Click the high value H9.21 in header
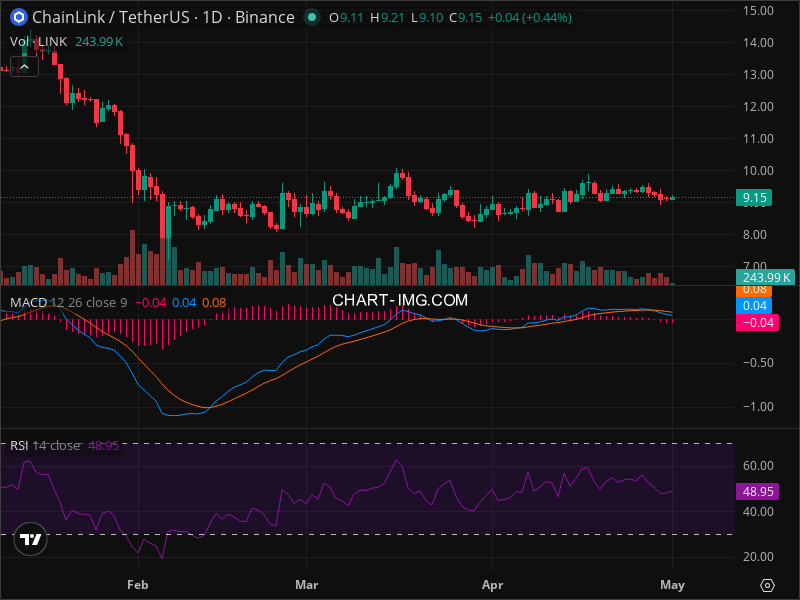Viewport: 800px width, 600px height. click(387, 18)
